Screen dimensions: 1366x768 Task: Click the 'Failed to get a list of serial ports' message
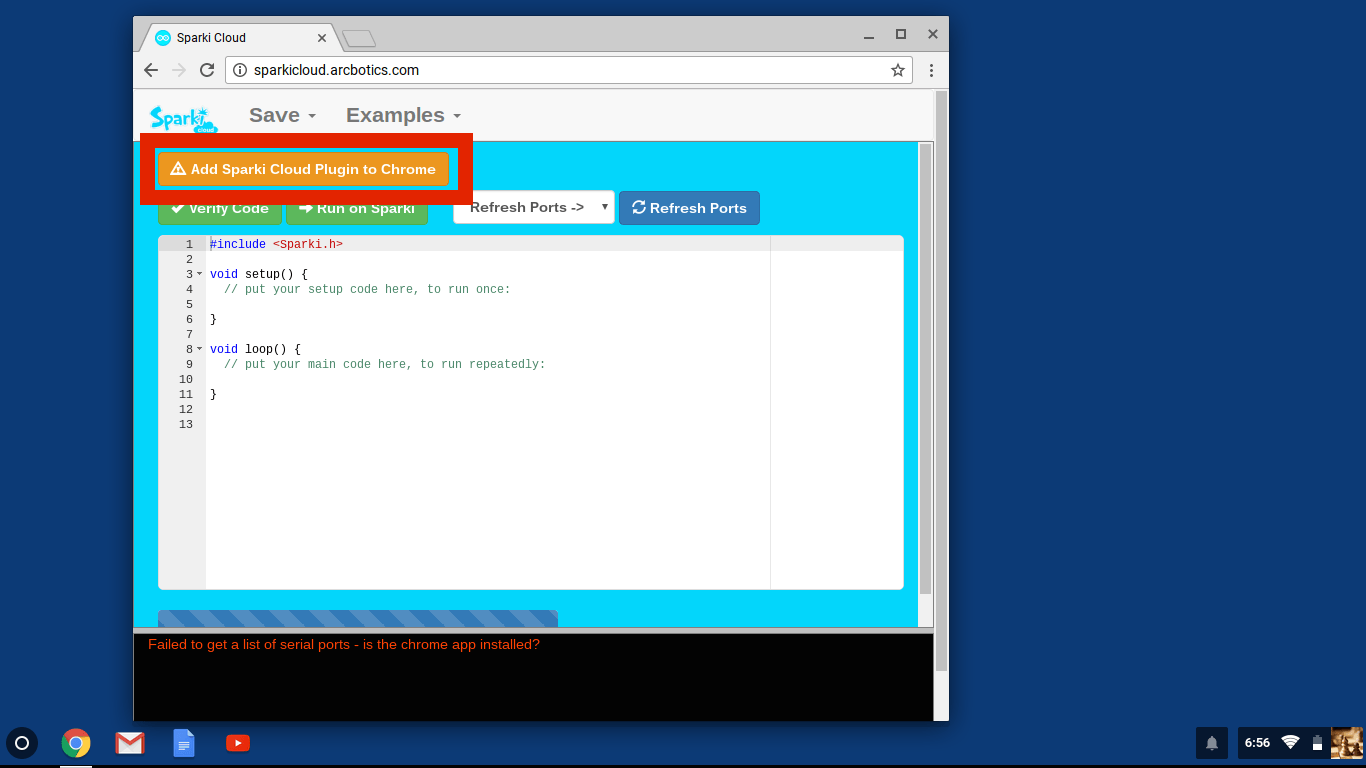[x=344, y=644]
